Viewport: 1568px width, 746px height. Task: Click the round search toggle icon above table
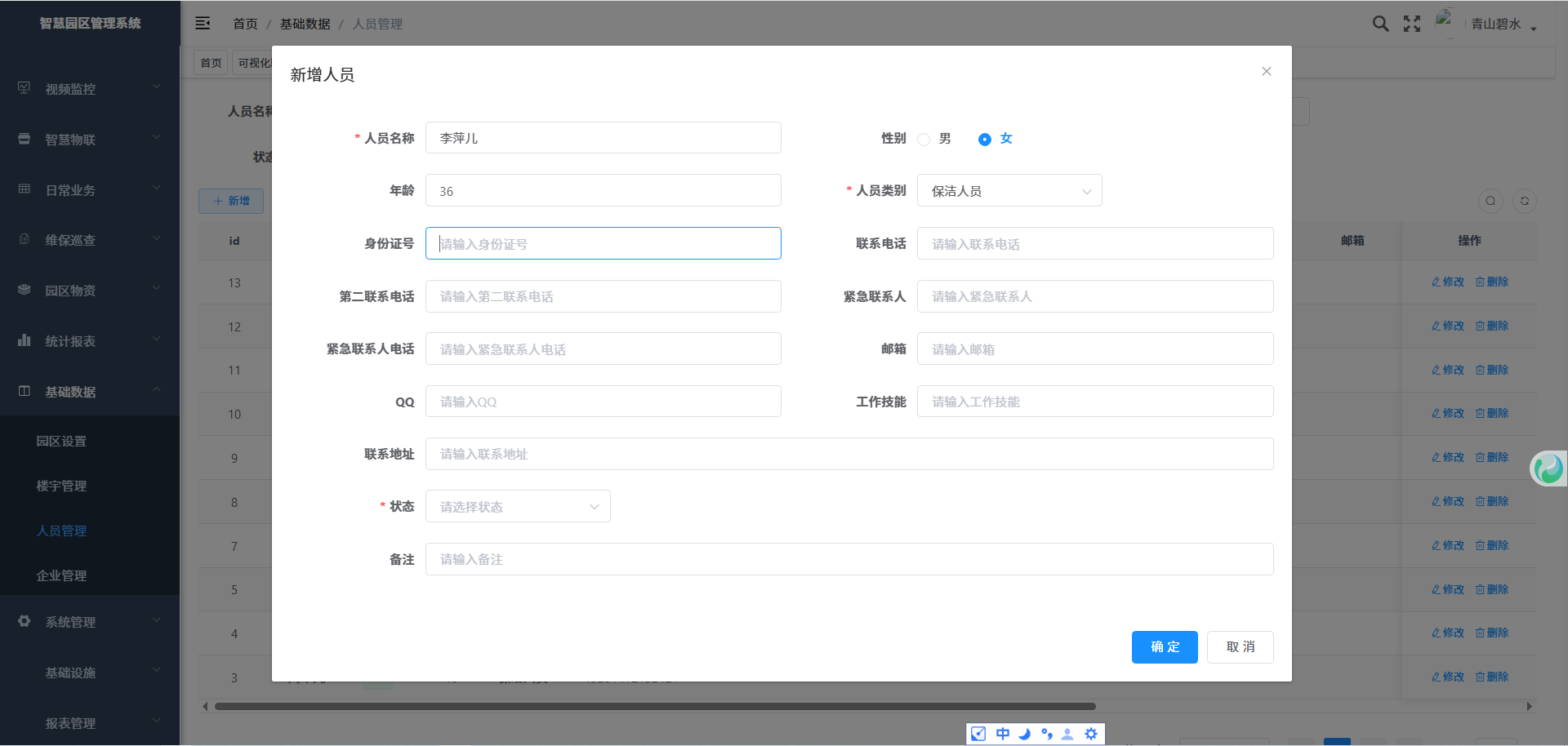(x=1490, y=201)
